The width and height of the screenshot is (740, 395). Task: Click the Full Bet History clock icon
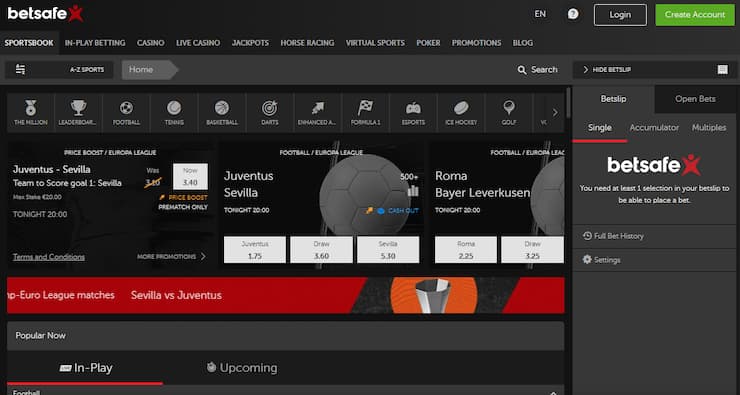(587, 235)
